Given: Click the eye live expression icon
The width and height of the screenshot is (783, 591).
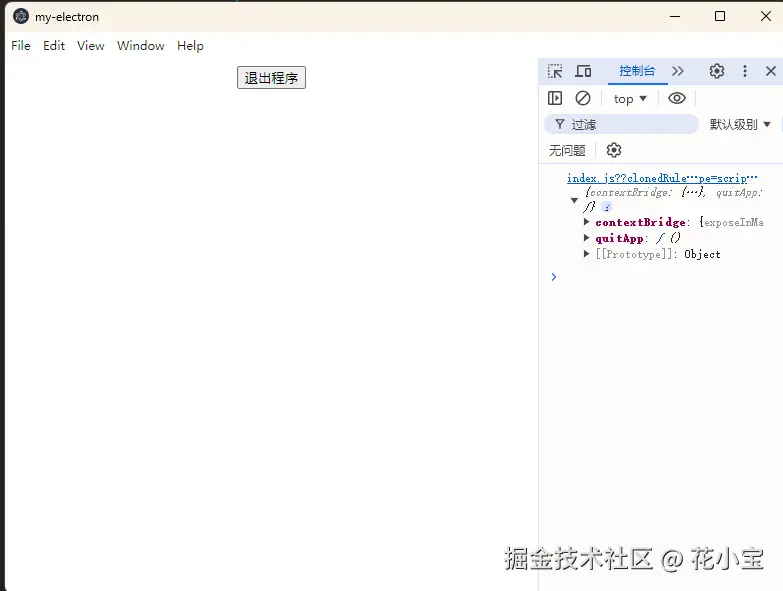Looking at the screenshot, I should click(x=677, y=98).
